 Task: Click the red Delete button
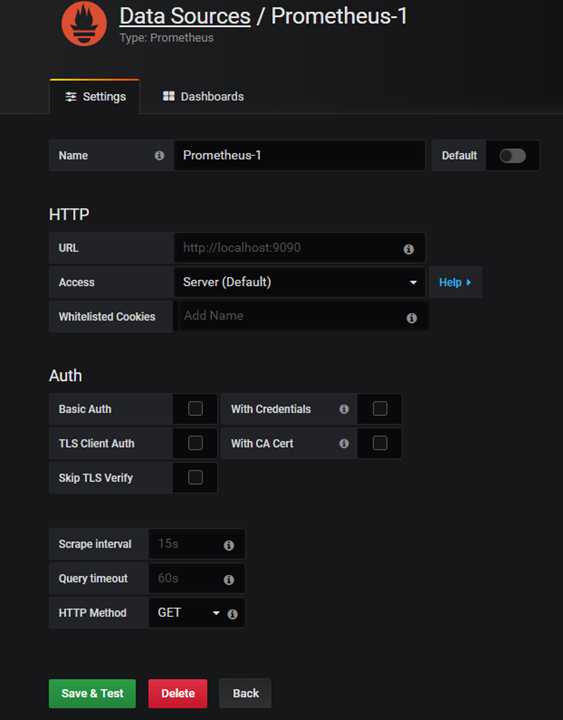point(178,693)
